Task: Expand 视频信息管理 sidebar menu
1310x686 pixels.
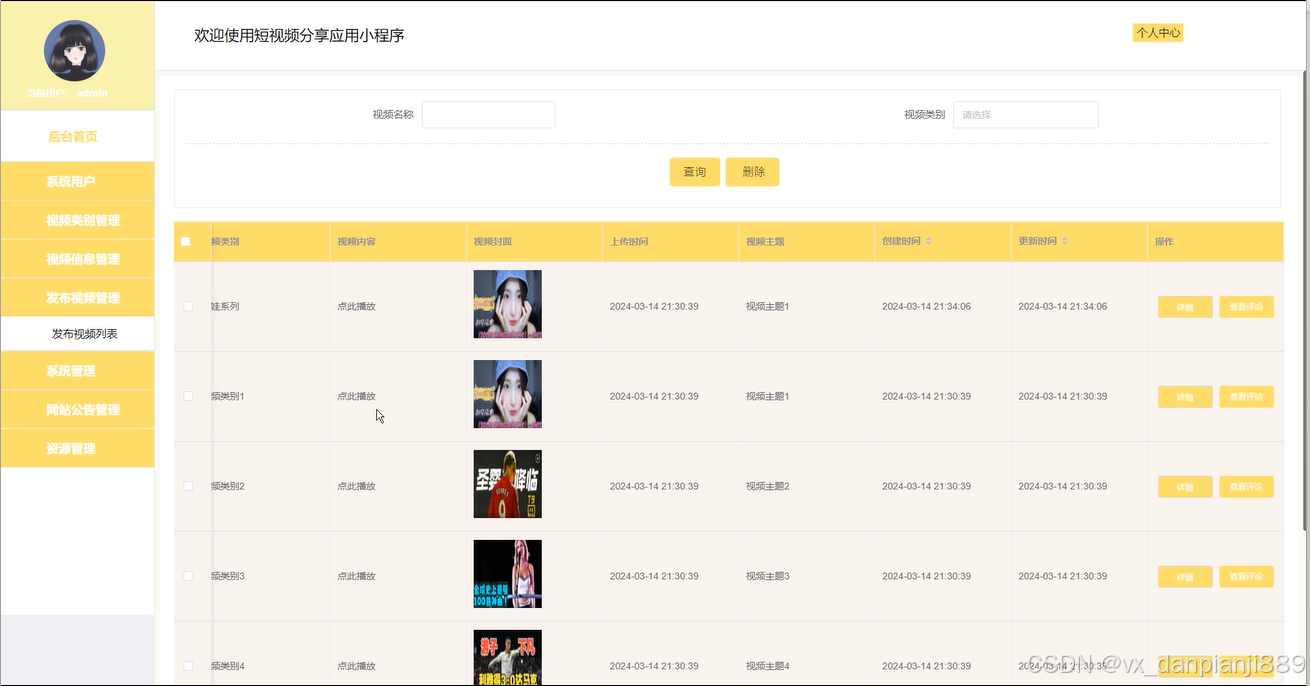Action: [77, 259]
